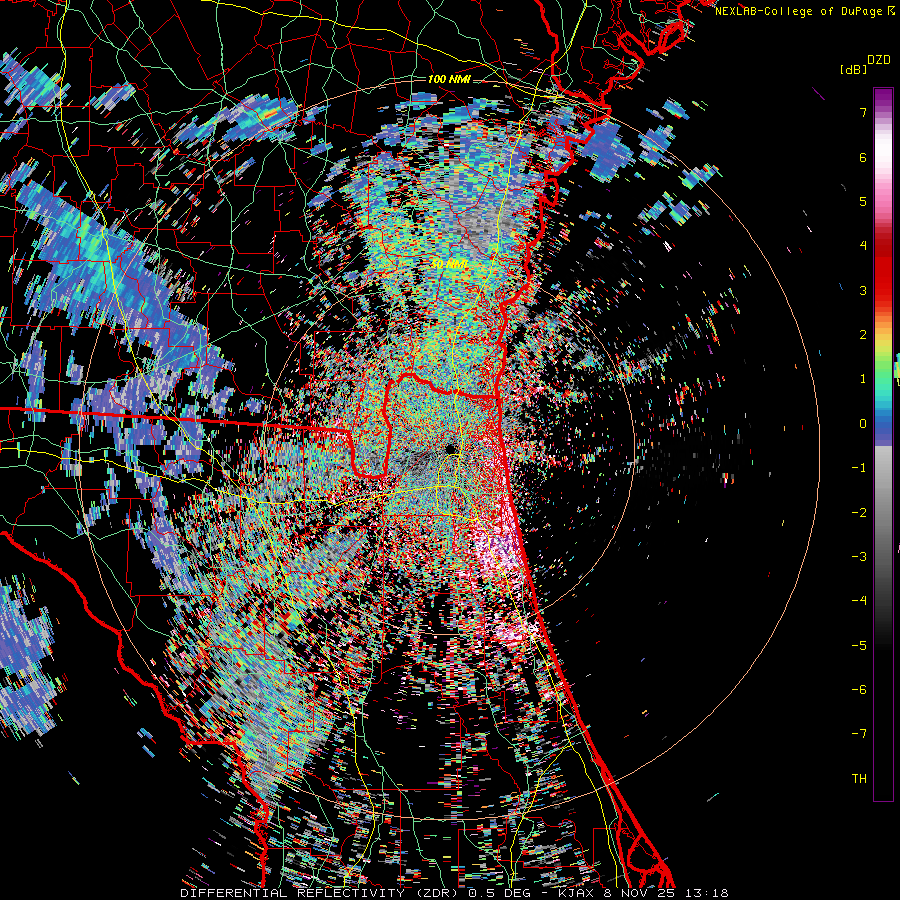Click the DZD label above the color scale

pos(878,59)
